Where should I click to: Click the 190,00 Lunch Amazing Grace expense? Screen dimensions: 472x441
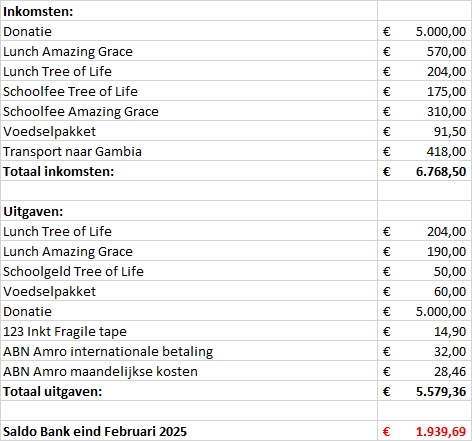[x=424, y=251]
